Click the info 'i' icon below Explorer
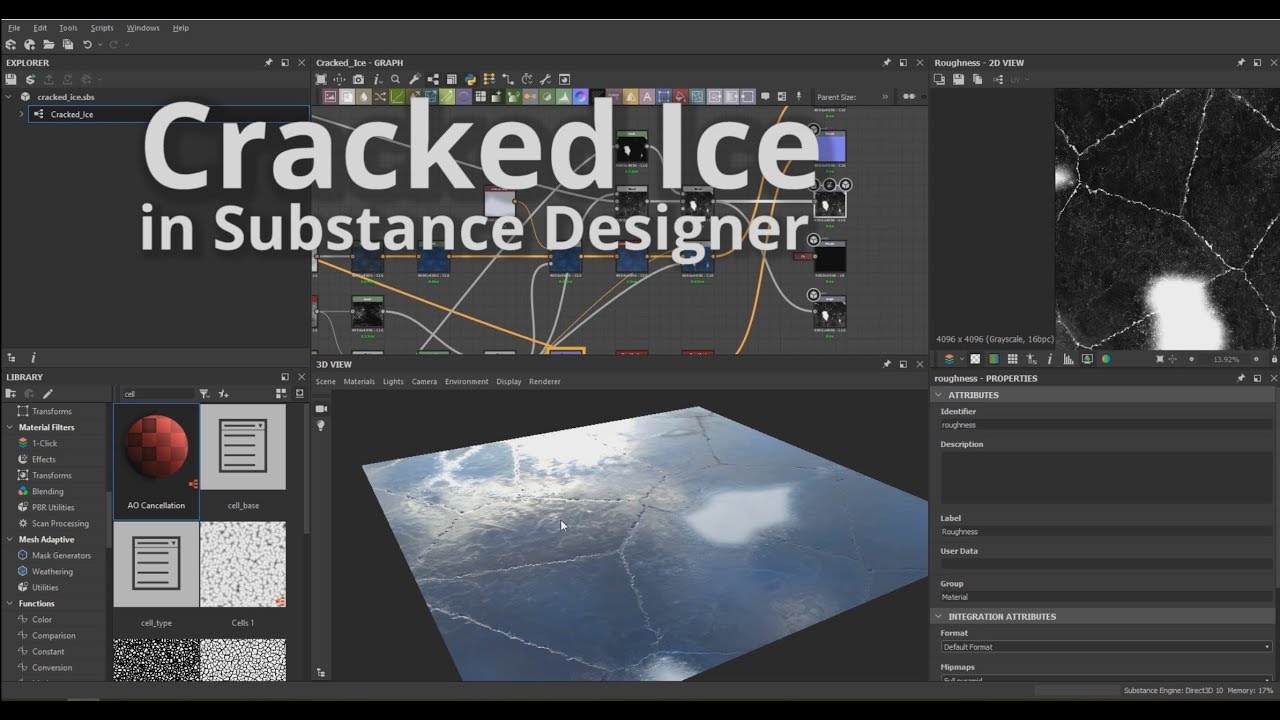Screen dimensions: 1280x720 (33, 357)
